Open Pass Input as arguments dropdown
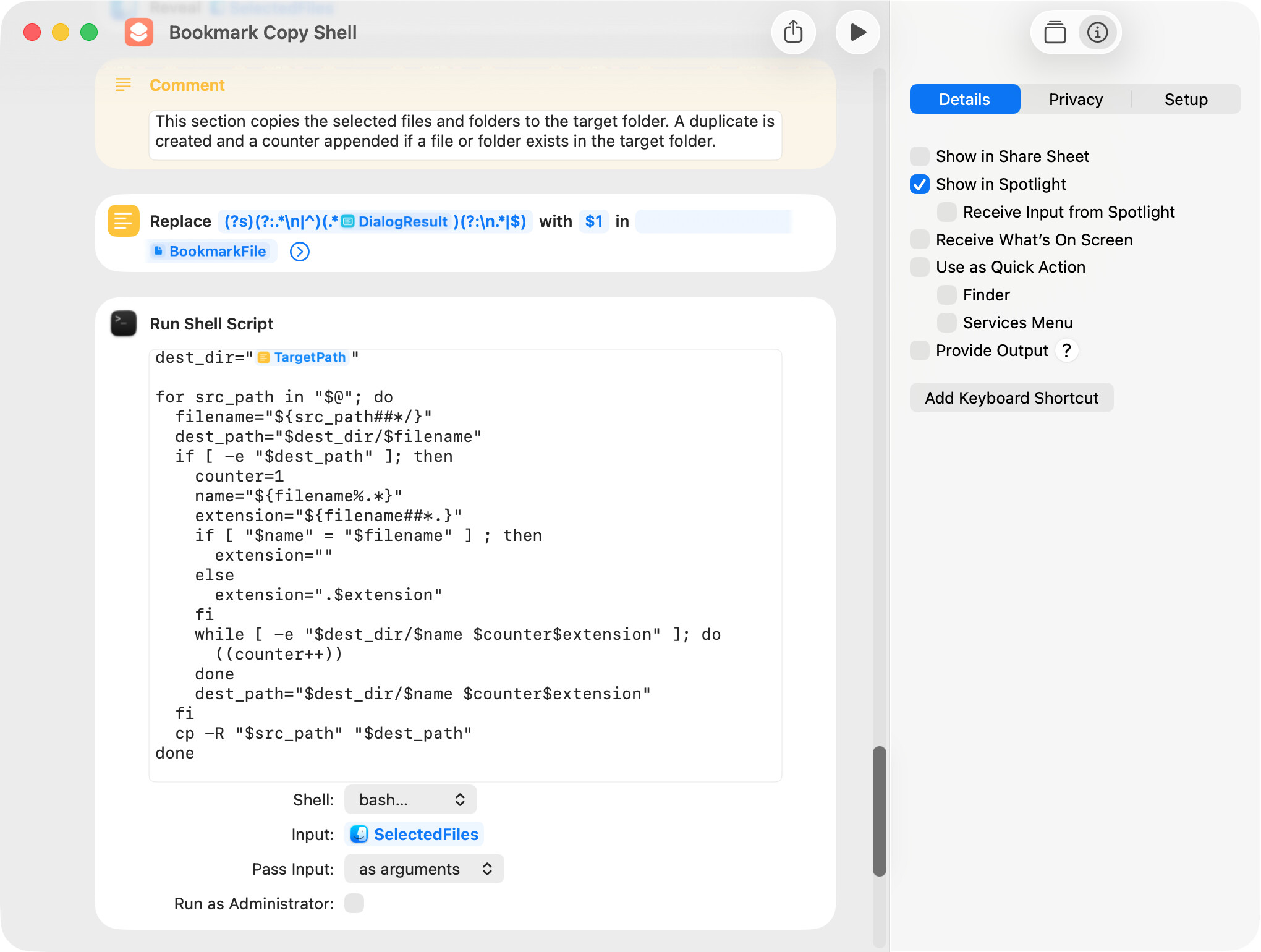 [424, 869]
